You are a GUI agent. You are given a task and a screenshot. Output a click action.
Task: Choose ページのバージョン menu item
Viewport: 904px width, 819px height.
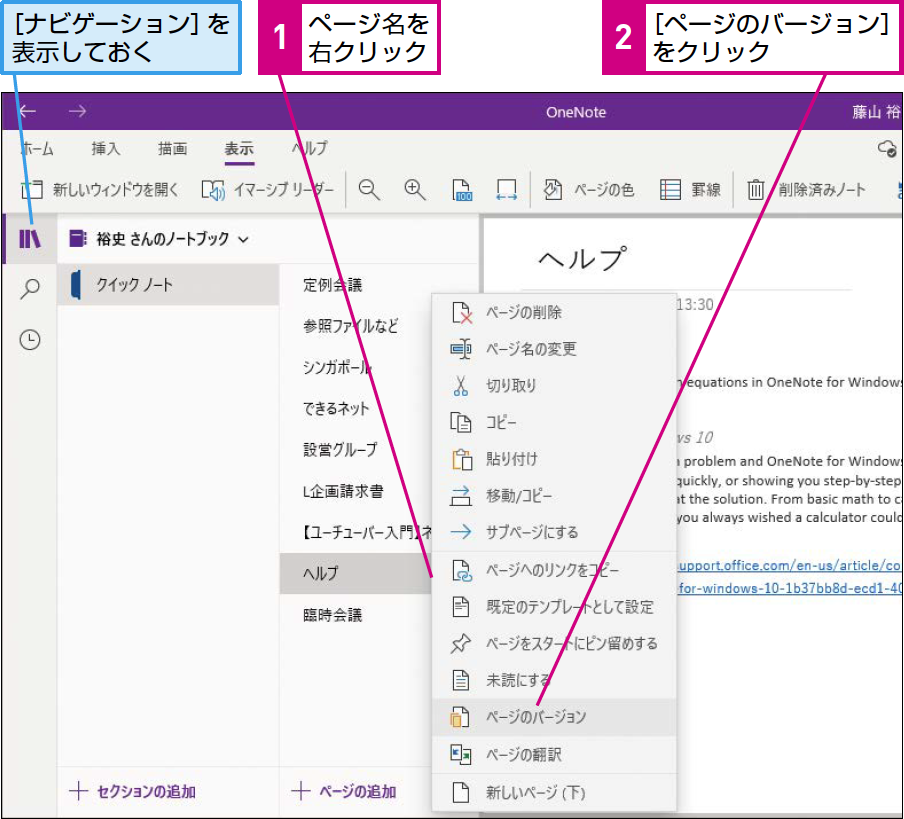pos(554,717)
